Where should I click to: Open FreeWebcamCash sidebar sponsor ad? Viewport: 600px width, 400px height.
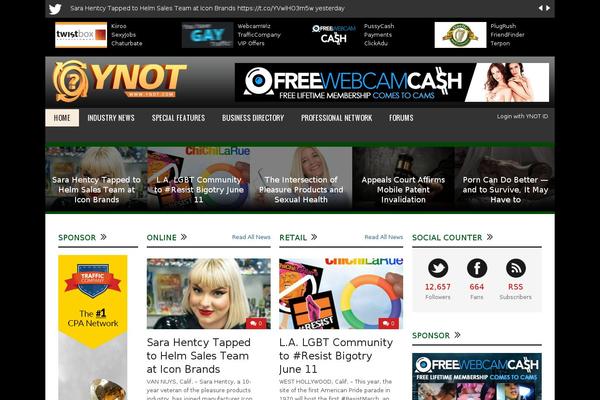coord(477,377)
